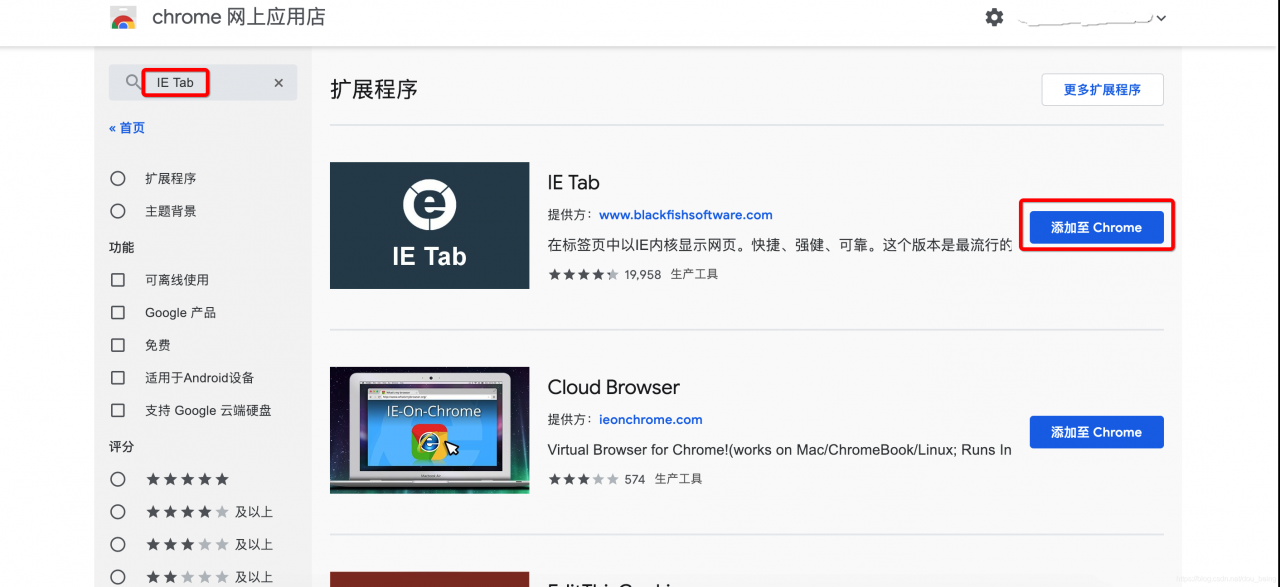Select four stars 及以上 rating filter
The width and height of the screenshot is (1280, 587).
click(118, 512)
